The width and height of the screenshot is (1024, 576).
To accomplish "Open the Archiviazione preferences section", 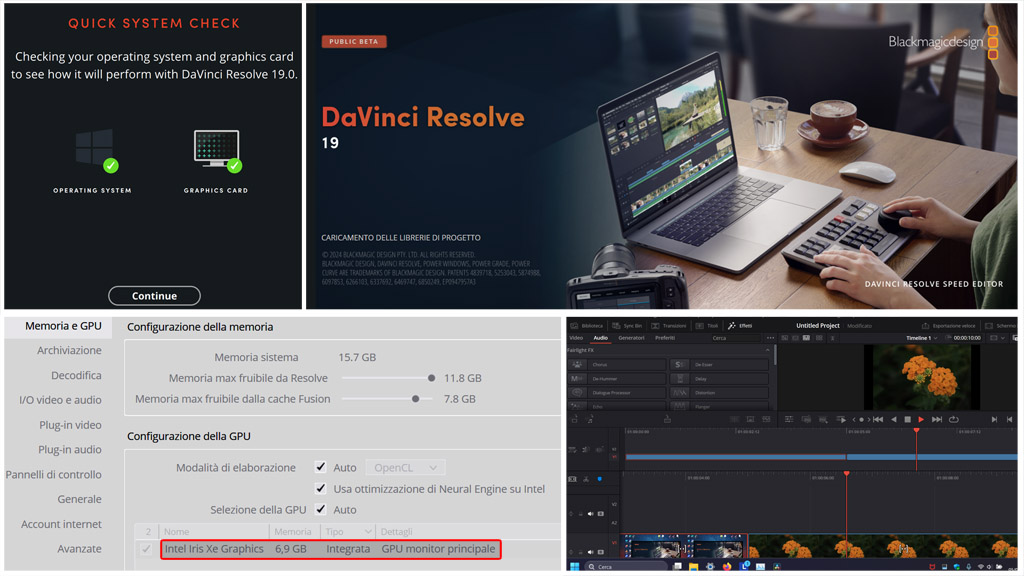I will tap(69, 351).
